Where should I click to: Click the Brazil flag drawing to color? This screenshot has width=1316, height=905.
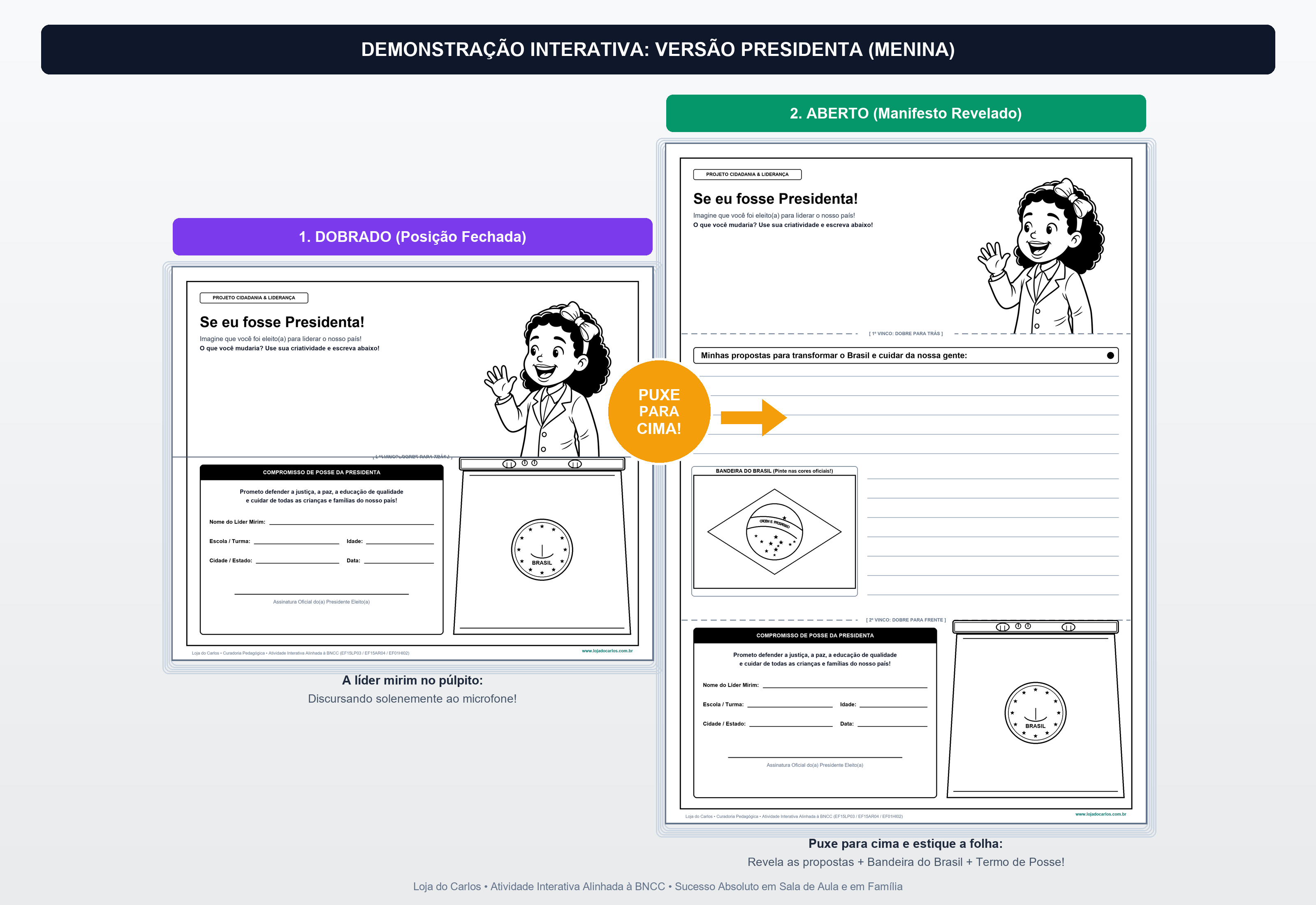click(x=774, y=532)
